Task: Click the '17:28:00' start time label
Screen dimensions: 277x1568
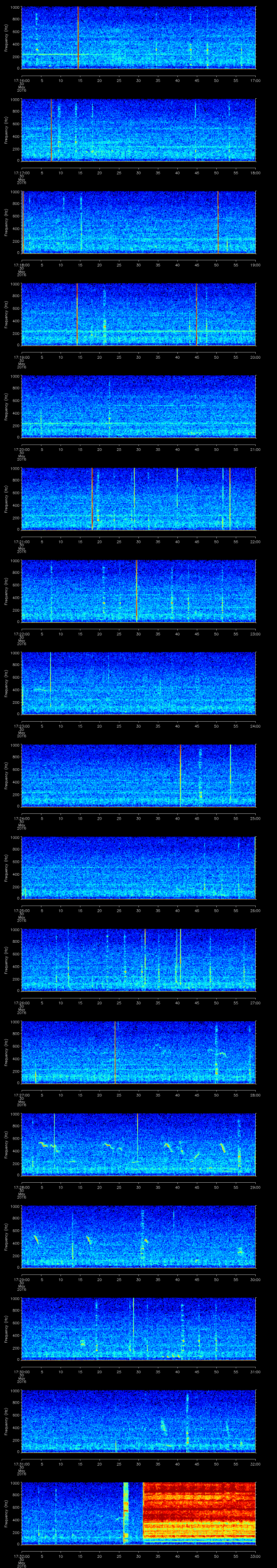Action: [x=21, y=1187]
